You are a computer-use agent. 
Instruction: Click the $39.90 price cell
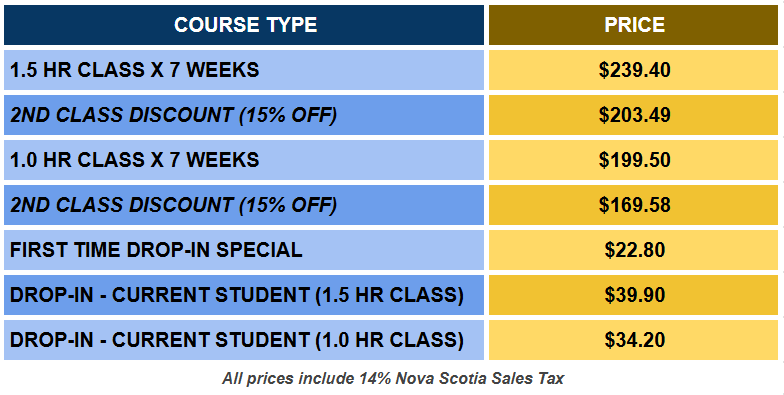tap(634, 295)
